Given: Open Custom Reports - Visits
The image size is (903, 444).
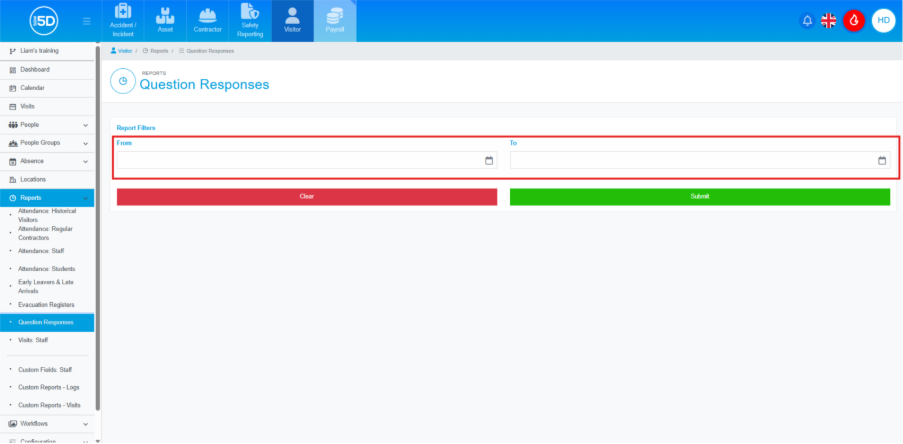Looking at the screenshot, I should point(50,405).
